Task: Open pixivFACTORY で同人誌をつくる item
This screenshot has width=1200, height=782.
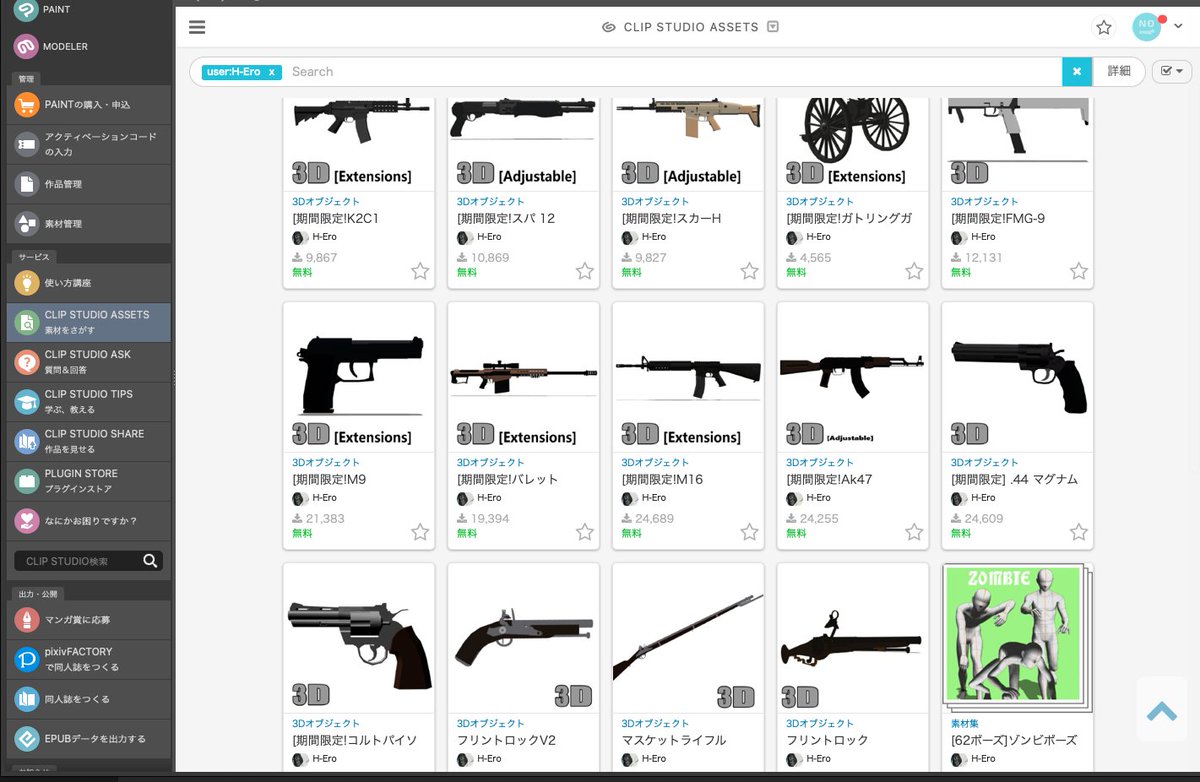Action: pyautogui.click(x=89, y=659)
